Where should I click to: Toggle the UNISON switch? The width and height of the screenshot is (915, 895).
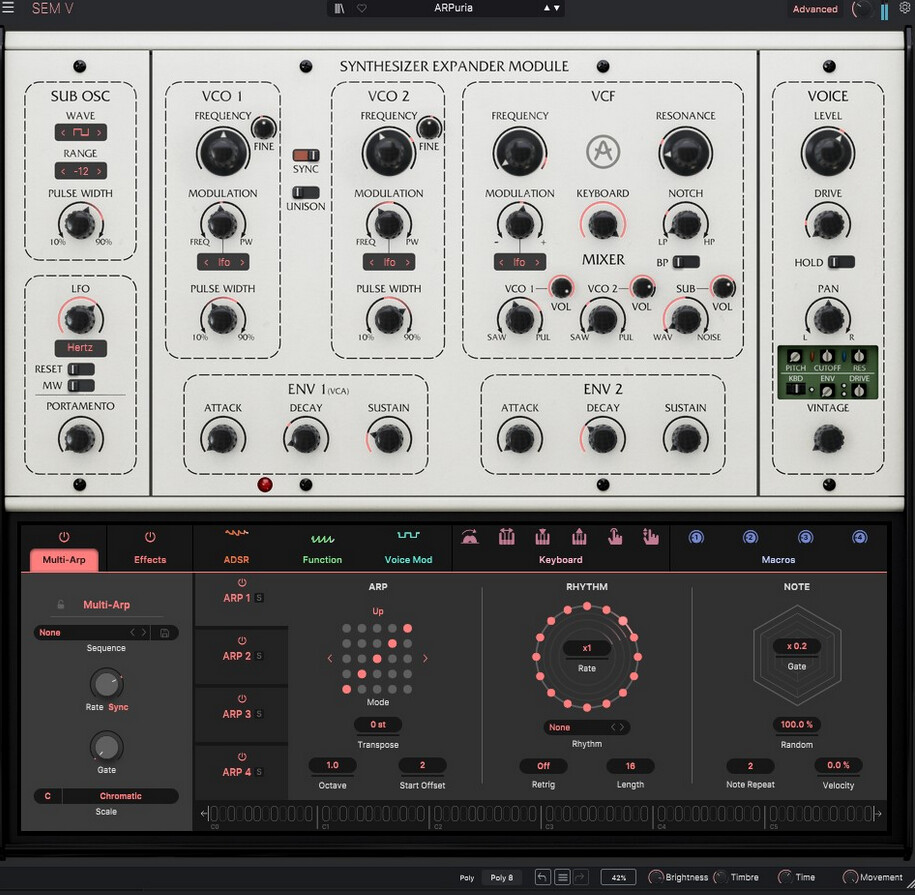[x=306, y=192]
